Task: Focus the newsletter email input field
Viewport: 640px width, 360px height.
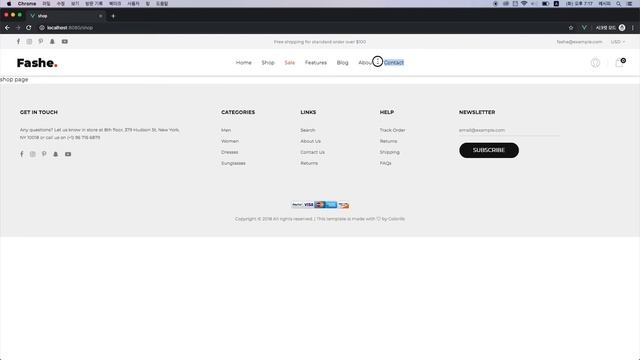Action: [x=509, y=130]
